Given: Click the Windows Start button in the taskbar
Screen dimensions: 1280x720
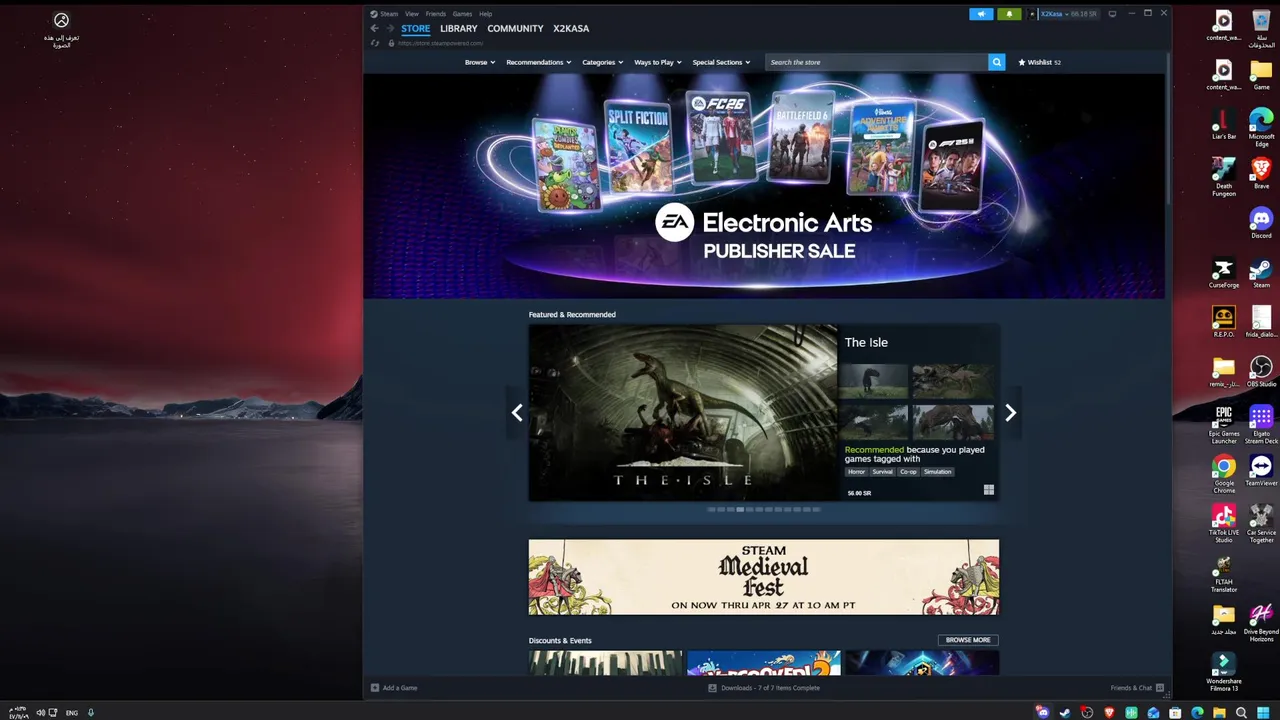Looking at the screenshot, I should point(1263,712).
